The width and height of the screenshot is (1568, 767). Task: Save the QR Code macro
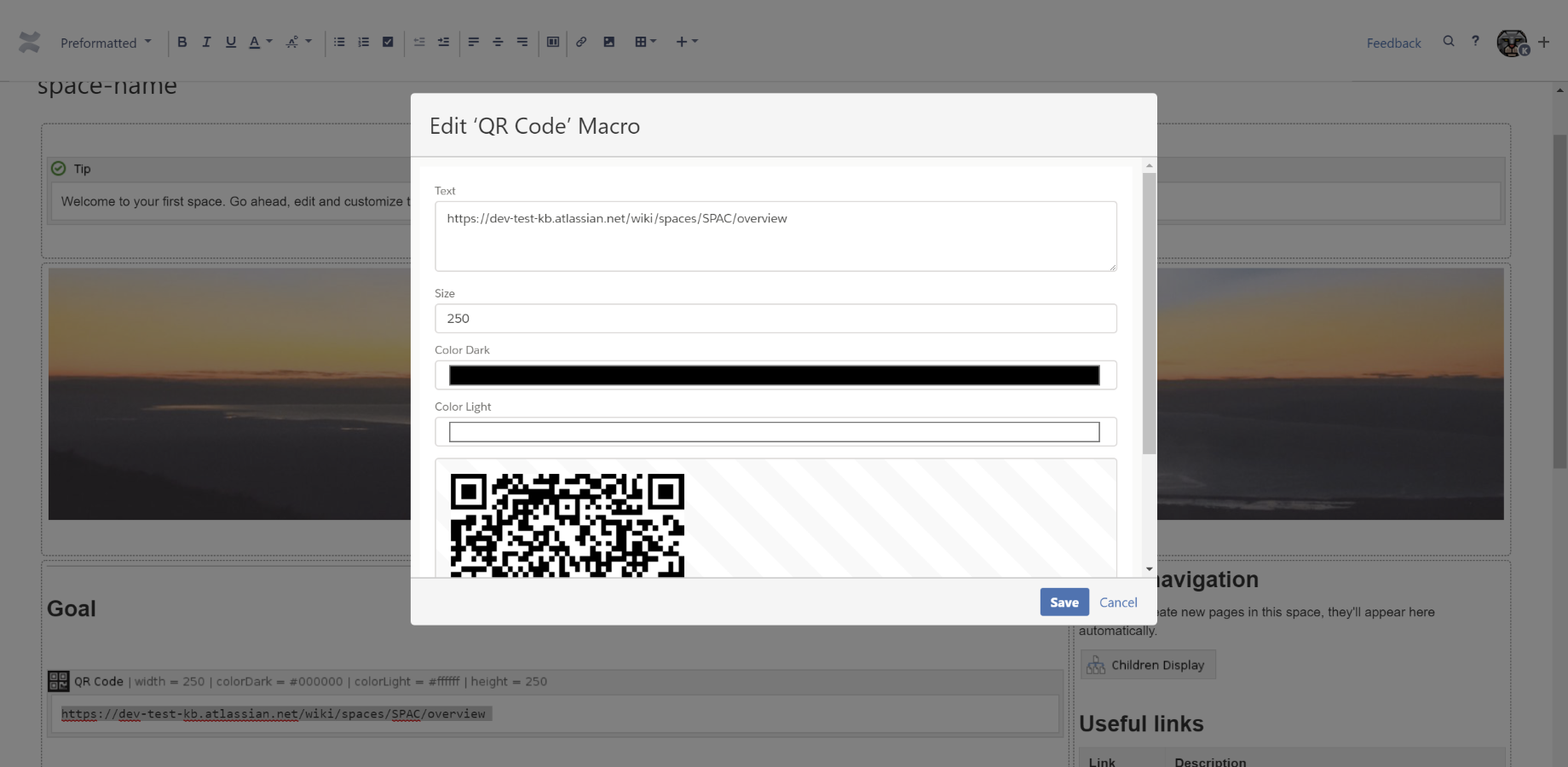point(1064,603)
